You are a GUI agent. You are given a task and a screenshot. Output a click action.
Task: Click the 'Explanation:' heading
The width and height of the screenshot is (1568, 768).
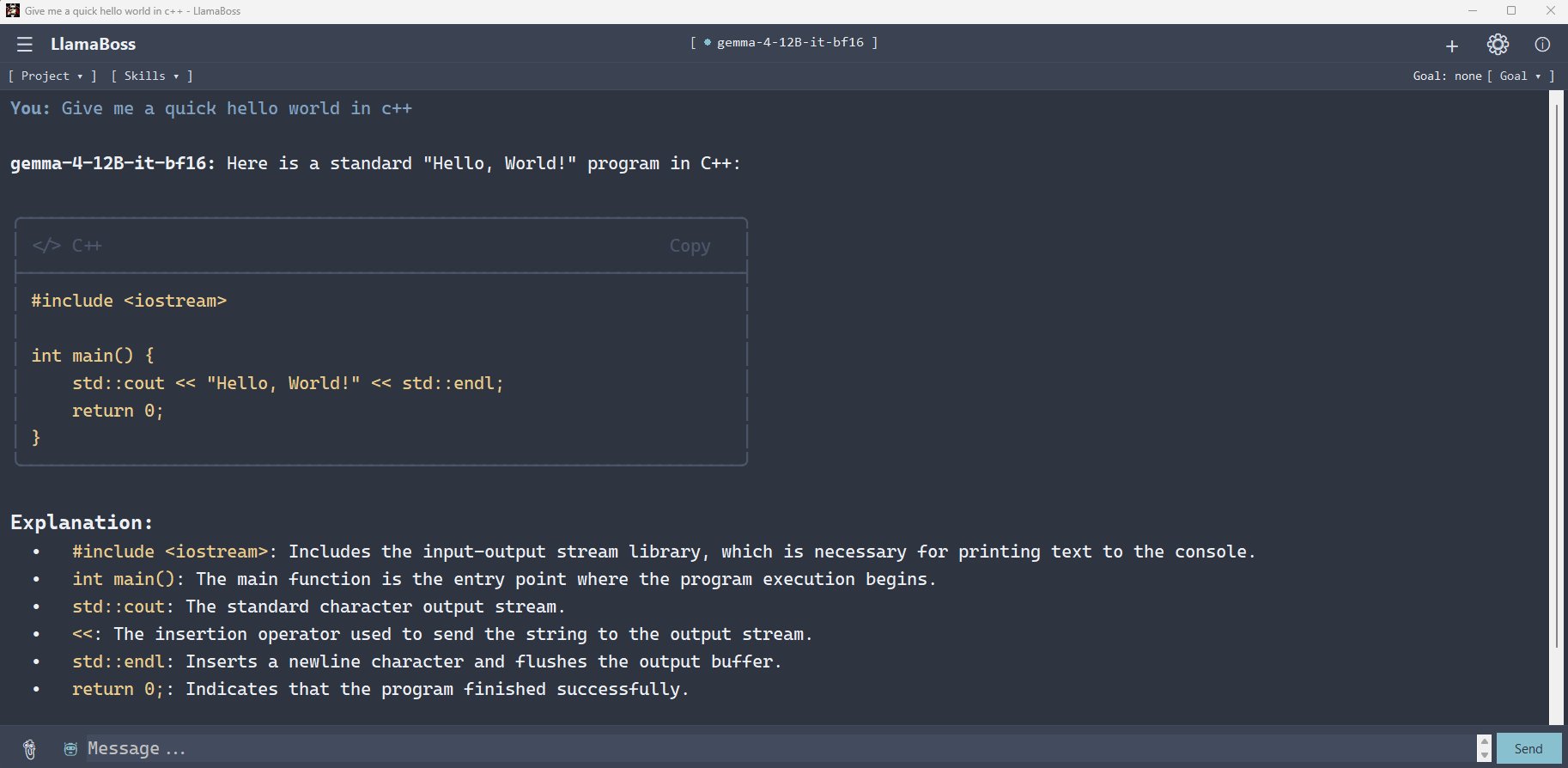82,522
